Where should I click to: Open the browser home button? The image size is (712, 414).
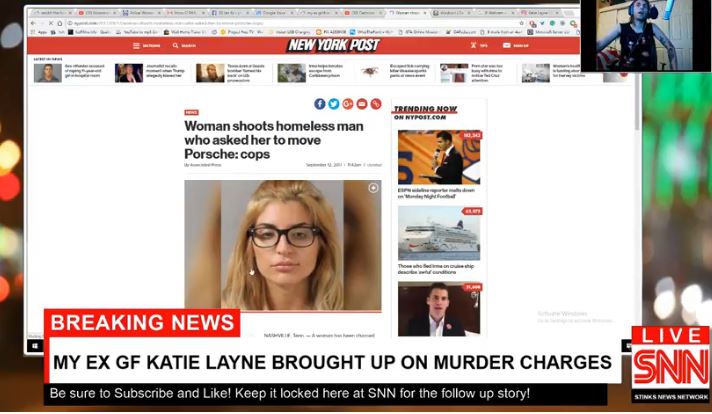(x=59, y=23)
